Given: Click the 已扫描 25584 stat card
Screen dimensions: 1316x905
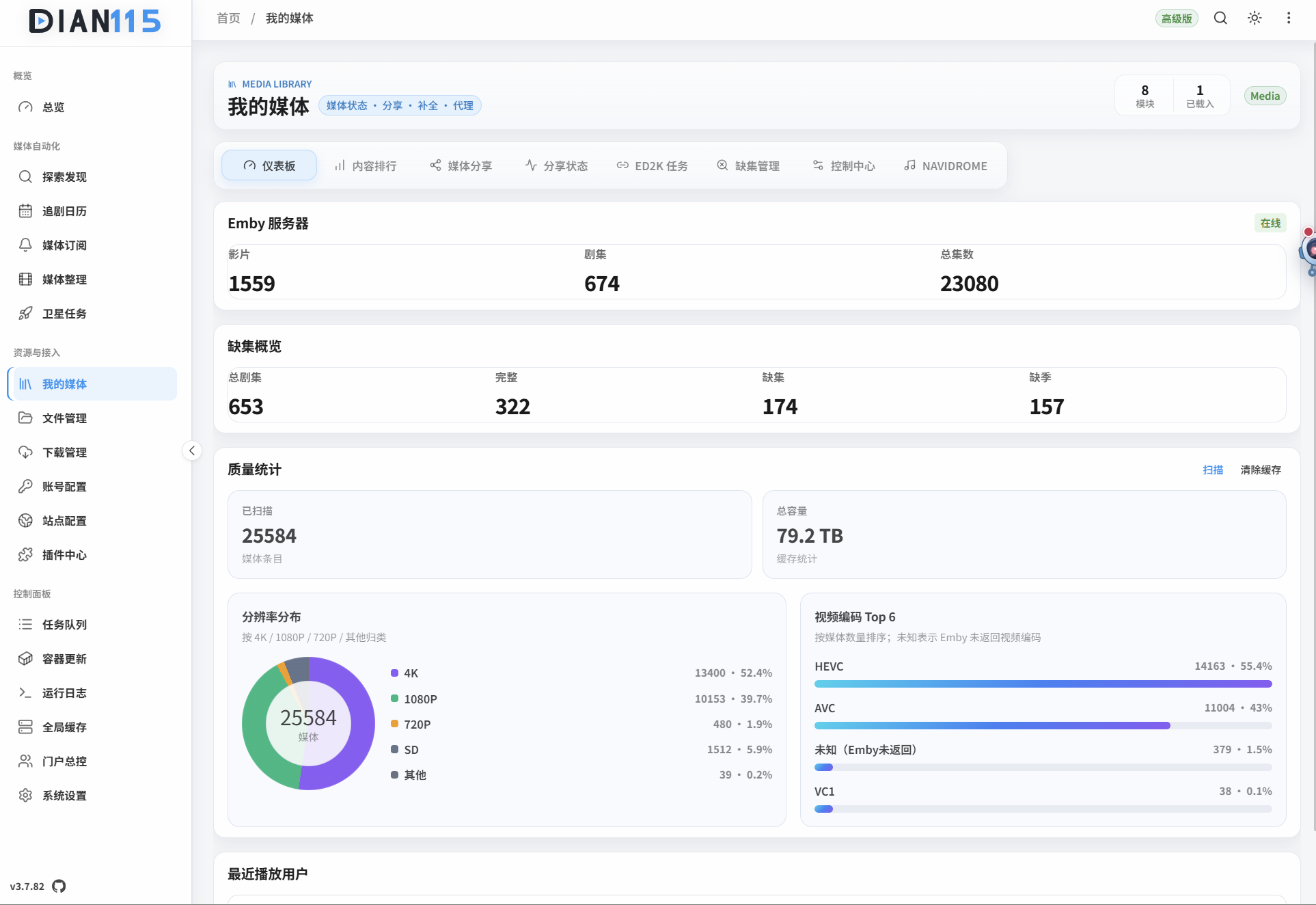Looking at the screenshot, I should (x=489, y=535).
